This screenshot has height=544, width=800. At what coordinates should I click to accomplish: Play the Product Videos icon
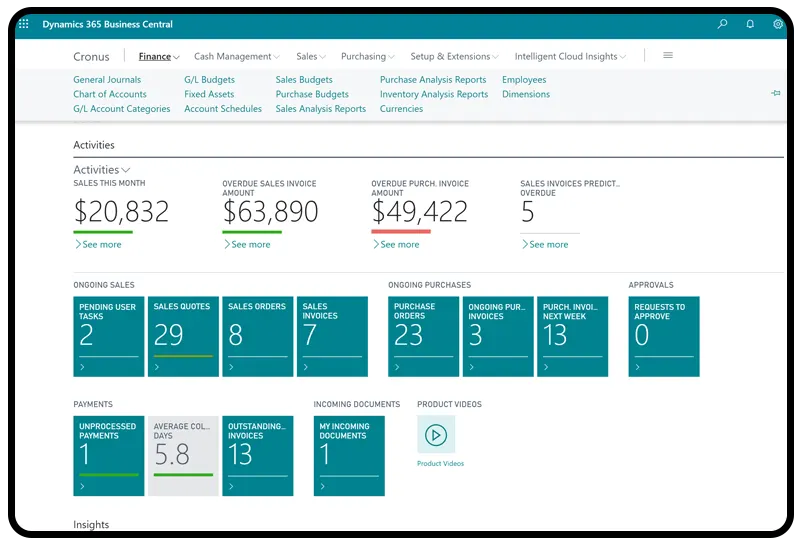coord(435,435)
